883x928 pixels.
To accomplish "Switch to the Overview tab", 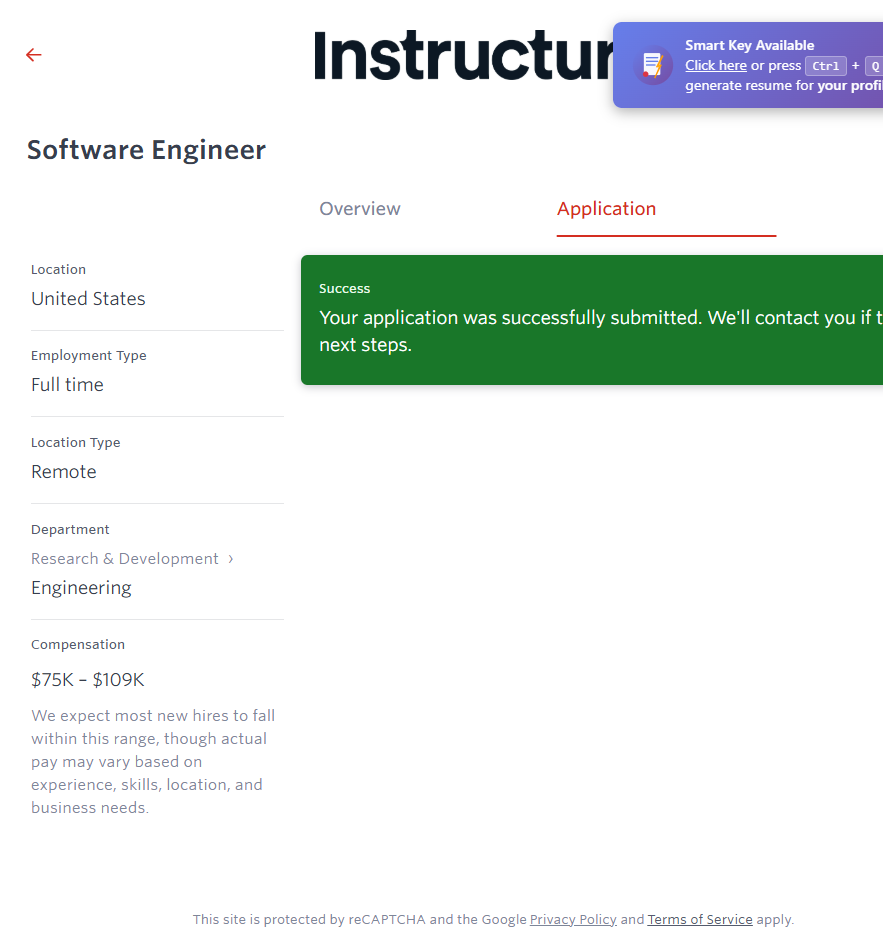I will click(x=360, y=209).
